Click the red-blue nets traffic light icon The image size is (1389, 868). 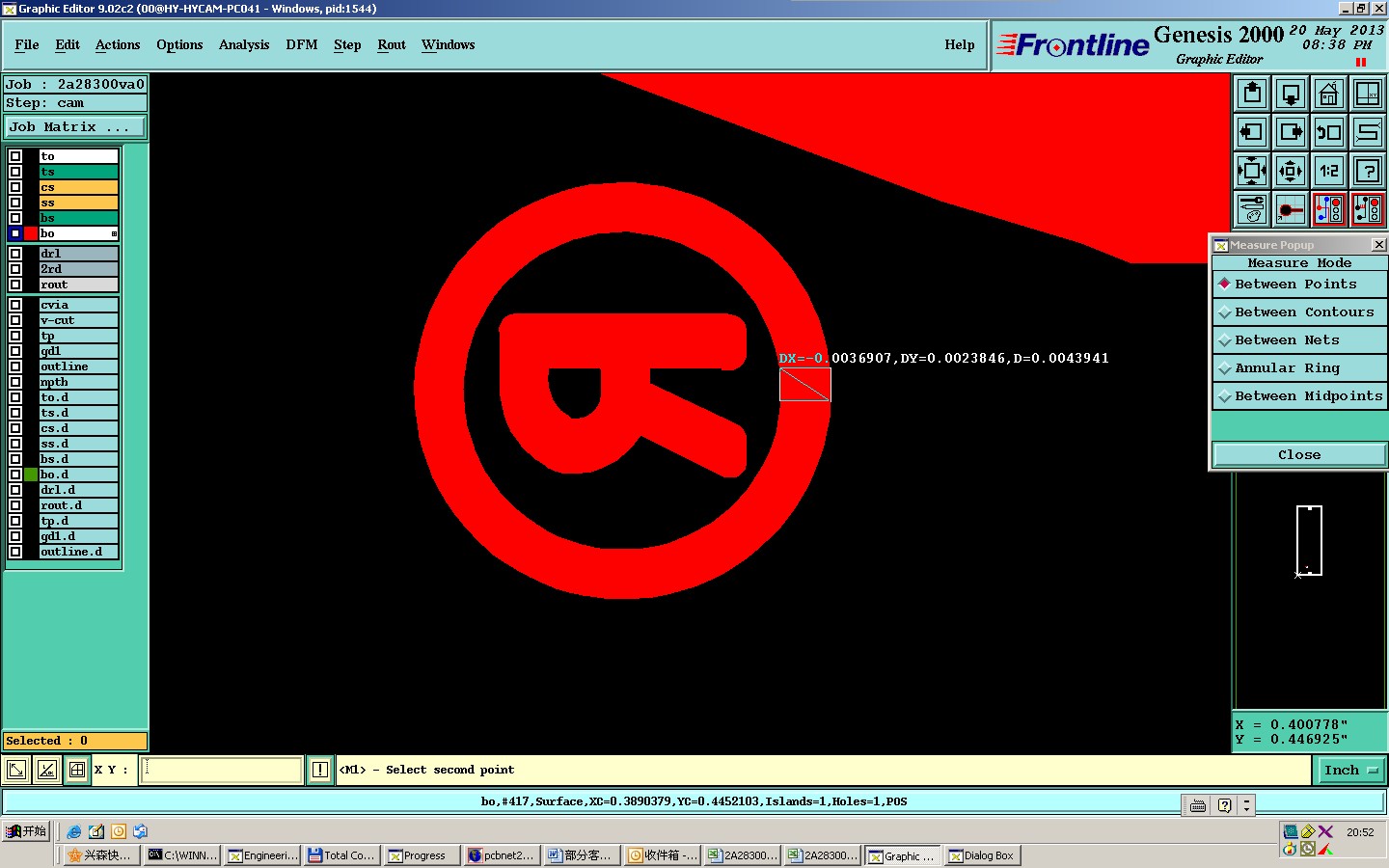(1329, 209)
